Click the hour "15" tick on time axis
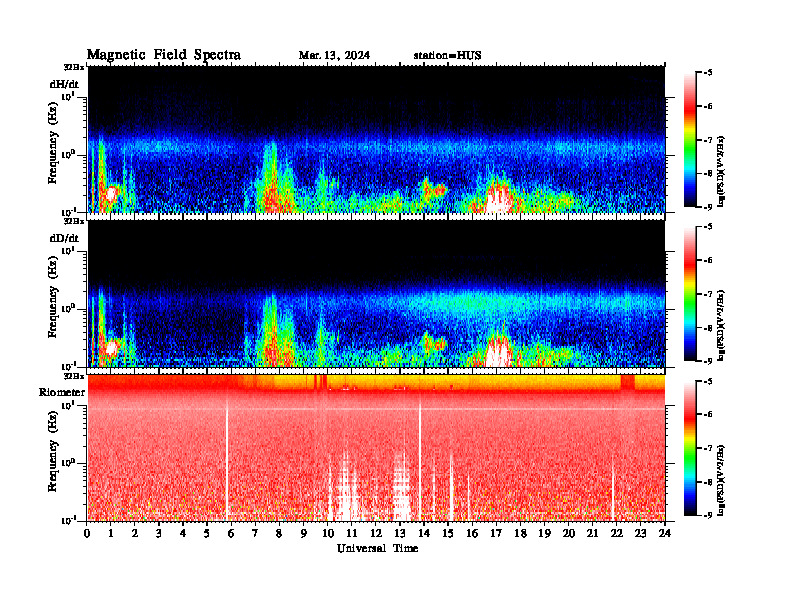The width and height of the screenshot is (792, 612). [x=448, y=533]
